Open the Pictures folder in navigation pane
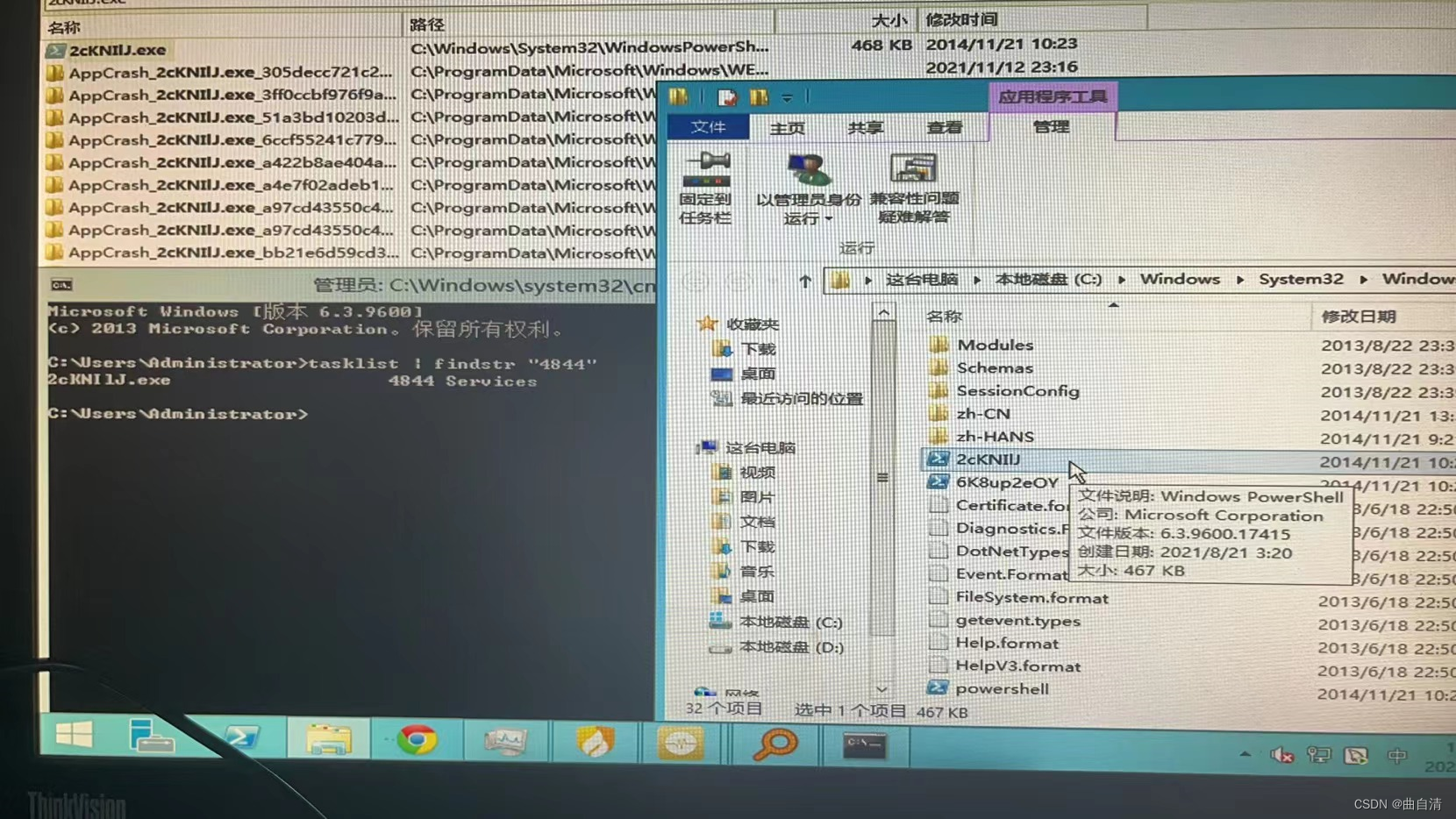This screenshot has height=819, width=1456. pos(746,497)
